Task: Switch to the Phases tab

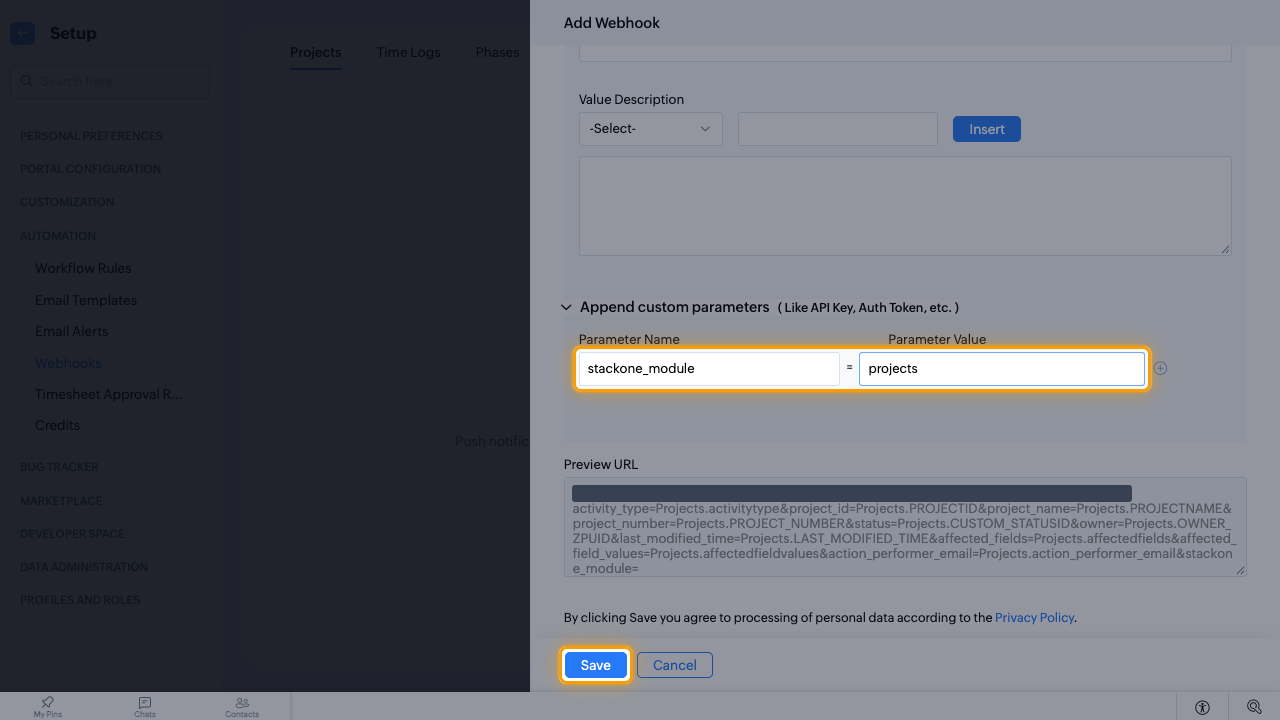Action: pos(497,52)
